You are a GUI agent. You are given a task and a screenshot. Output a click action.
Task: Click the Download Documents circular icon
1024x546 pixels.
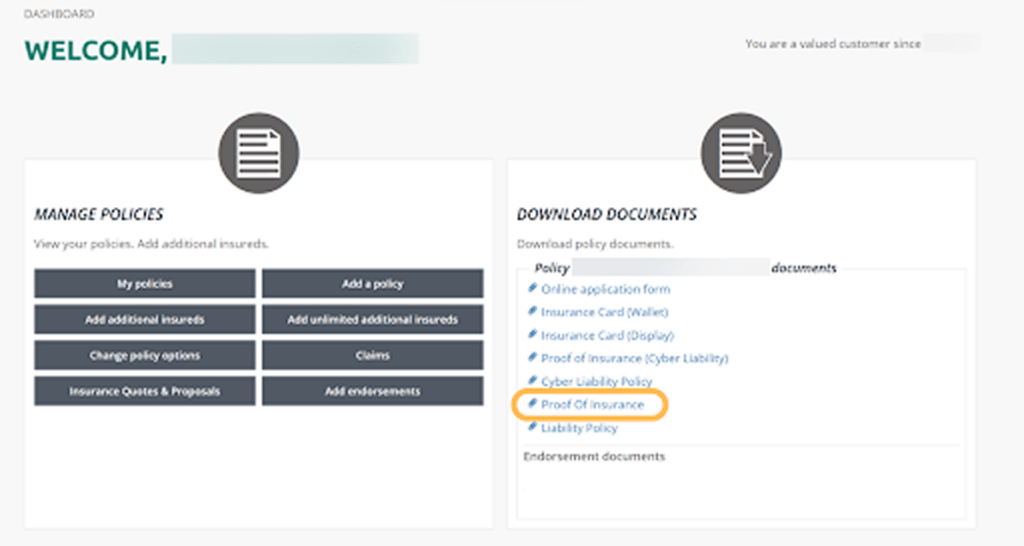741,153
